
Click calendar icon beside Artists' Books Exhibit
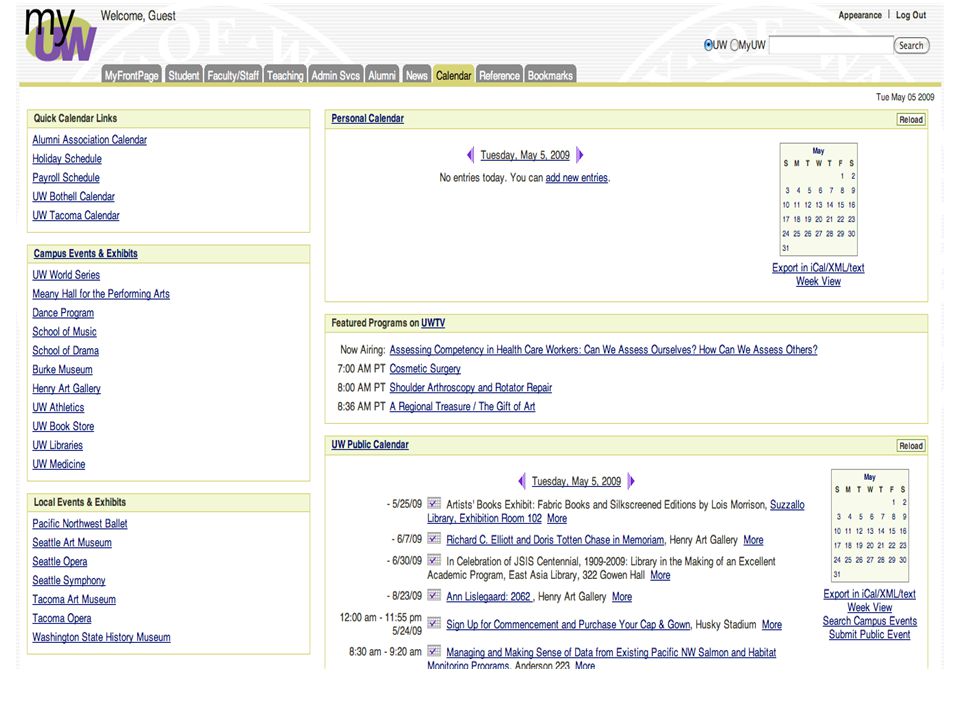434,503
